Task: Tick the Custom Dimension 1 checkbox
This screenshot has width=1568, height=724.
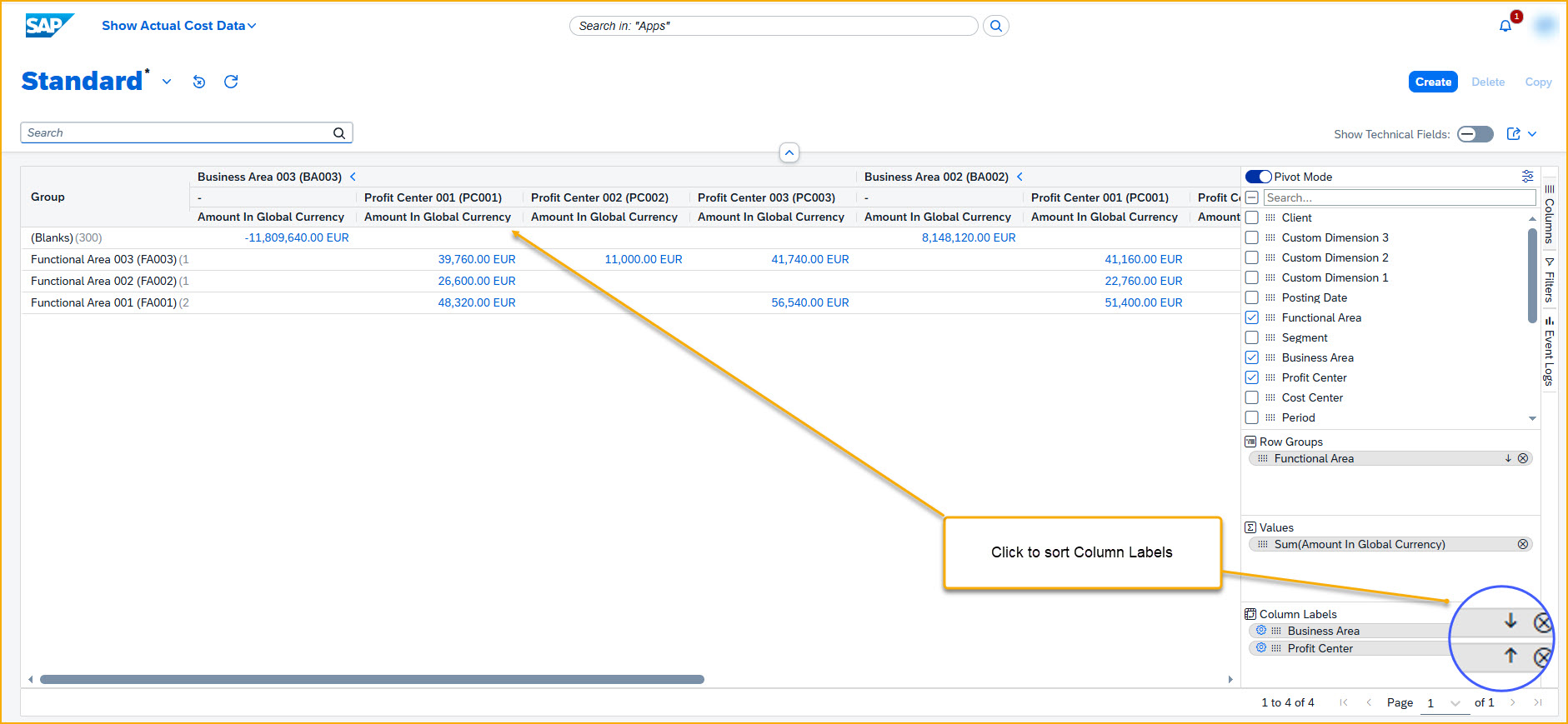Action: (1252, 277)
